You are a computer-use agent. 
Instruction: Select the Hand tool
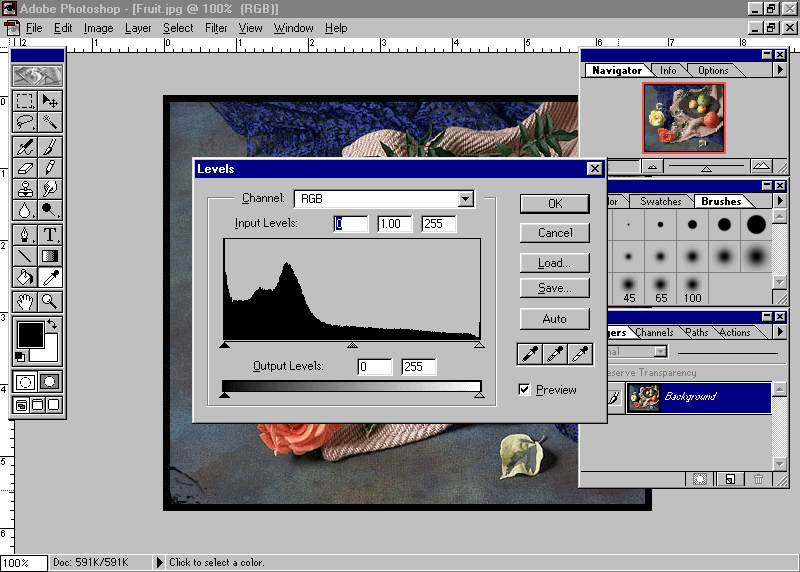[24, 302]
